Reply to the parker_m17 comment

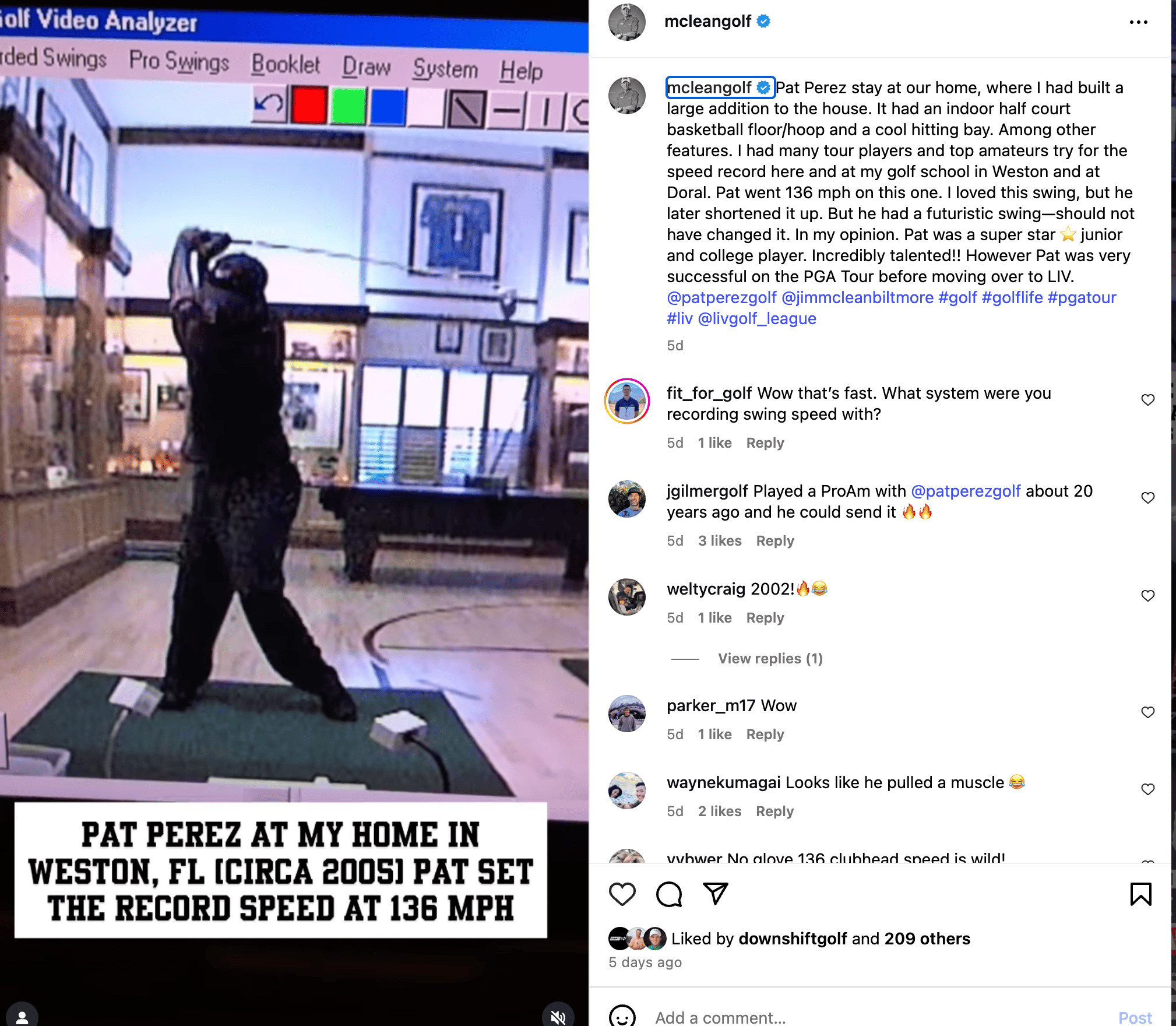point(765,735)
